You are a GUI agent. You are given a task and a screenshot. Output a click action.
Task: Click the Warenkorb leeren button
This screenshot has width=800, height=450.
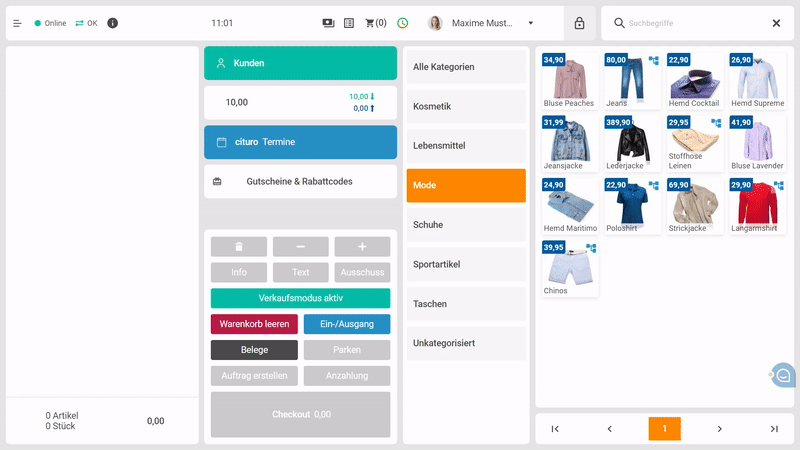(x=254, y=324)
